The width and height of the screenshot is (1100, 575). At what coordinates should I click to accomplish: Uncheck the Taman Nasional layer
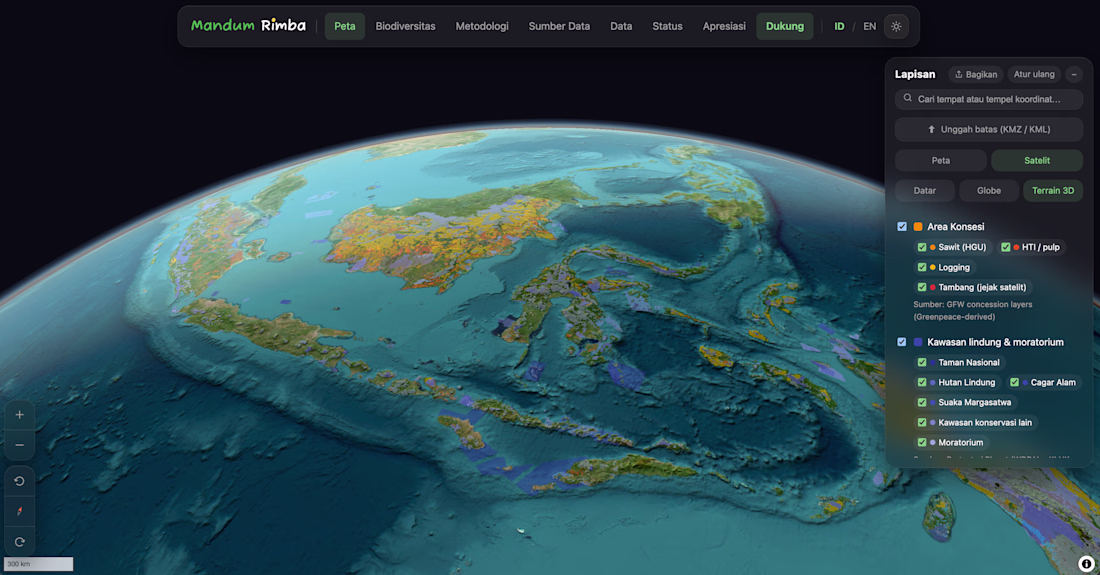[922, 363]
